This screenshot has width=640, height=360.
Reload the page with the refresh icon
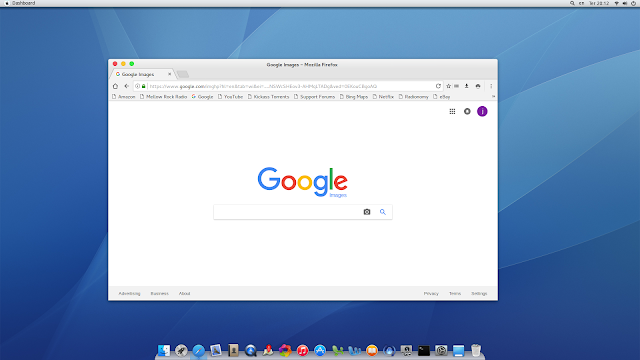pyautogui.click(x=438, y=86)
